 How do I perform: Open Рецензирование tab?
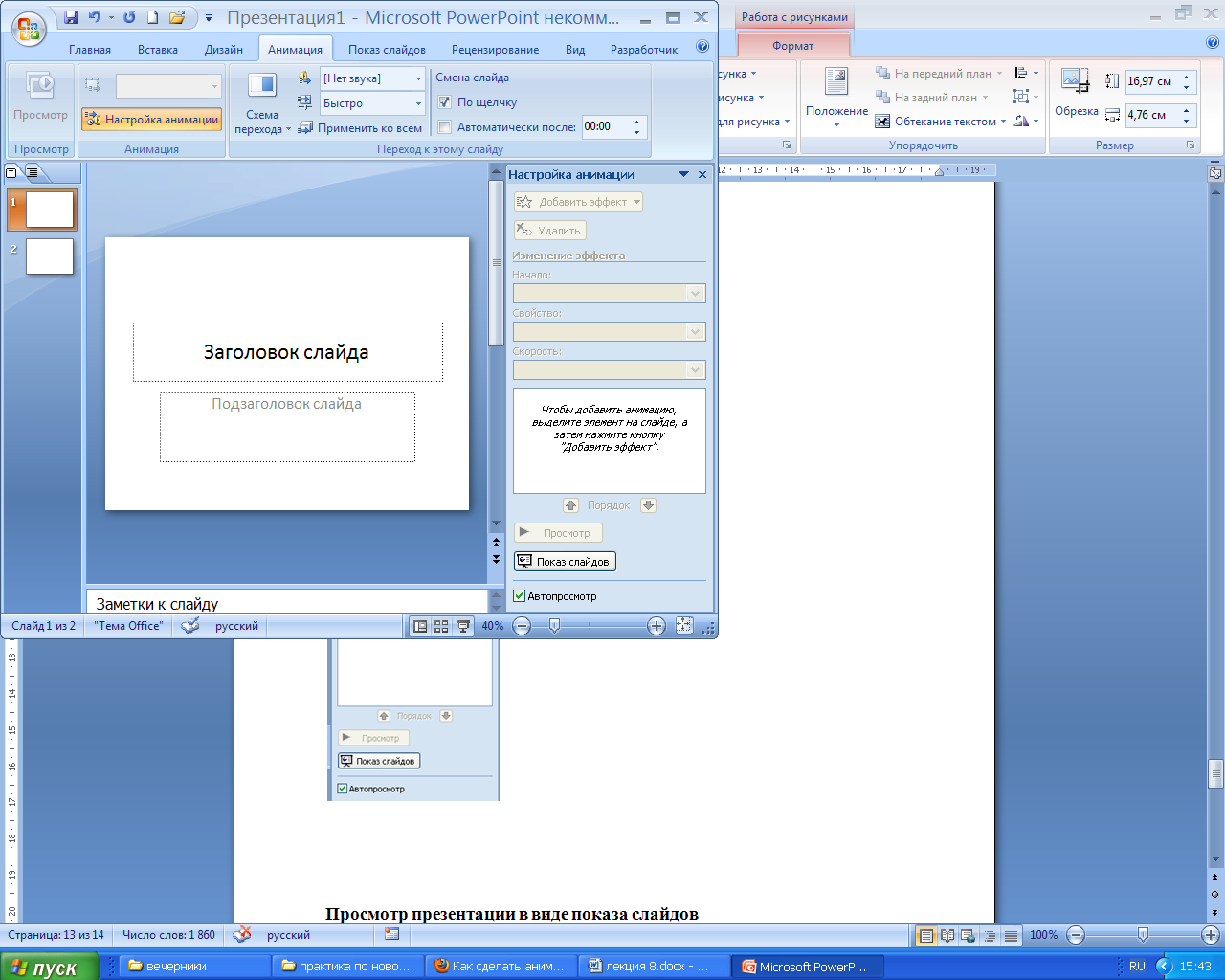click(495, 50)
